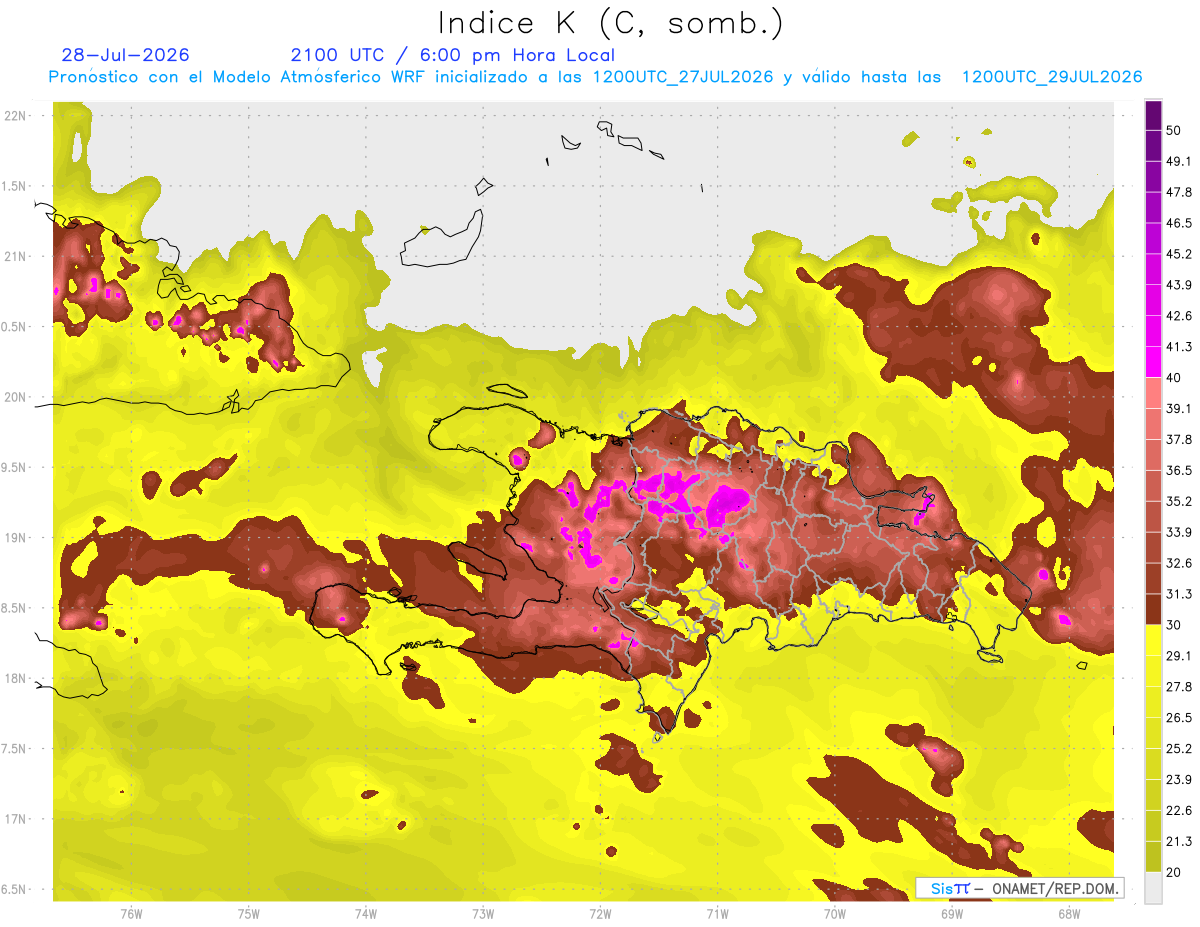1200x927 pixels.
Task: Click the "ONAMET/REP.DOM." credit label
Action: pyautogui.click(x=1055, y=888)
